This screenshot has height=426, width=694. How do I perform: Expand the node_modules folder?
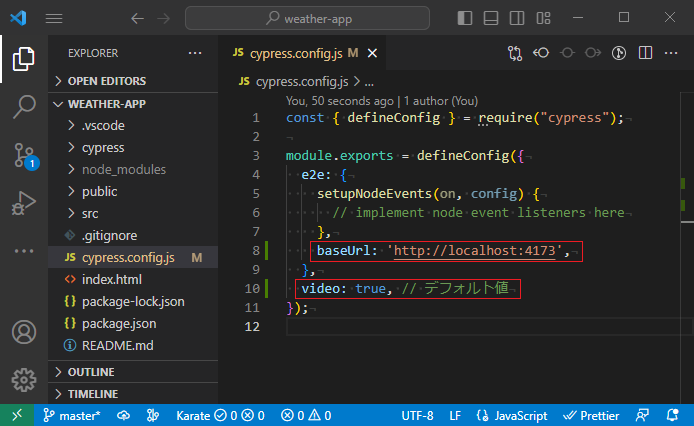pos(133,170)
